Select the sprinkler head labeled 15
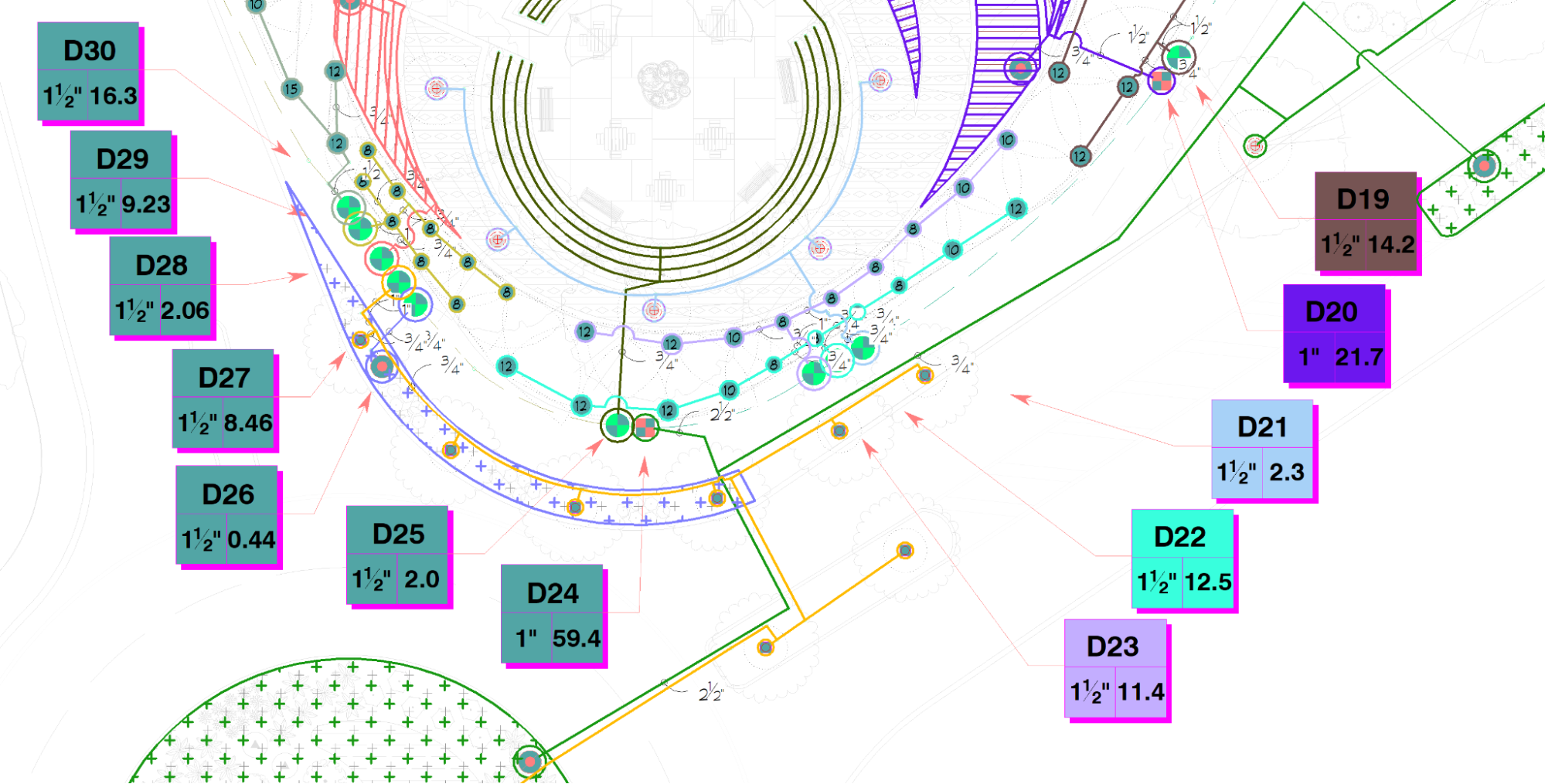The height and width of the screenshot is (784, 1545). tap(291, 89)
